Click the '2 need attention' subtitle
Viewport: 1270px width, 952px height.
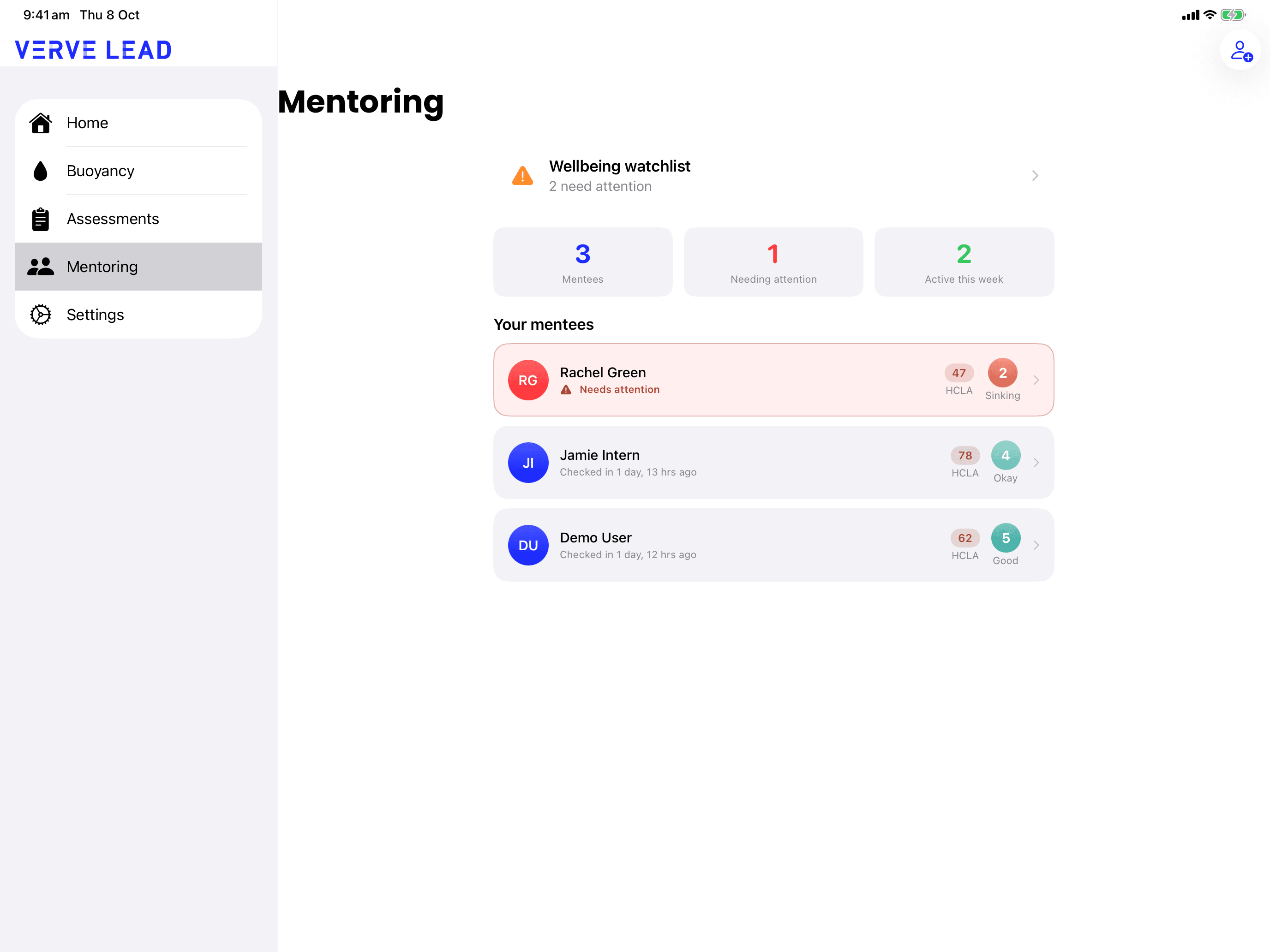tap(600, 186)
